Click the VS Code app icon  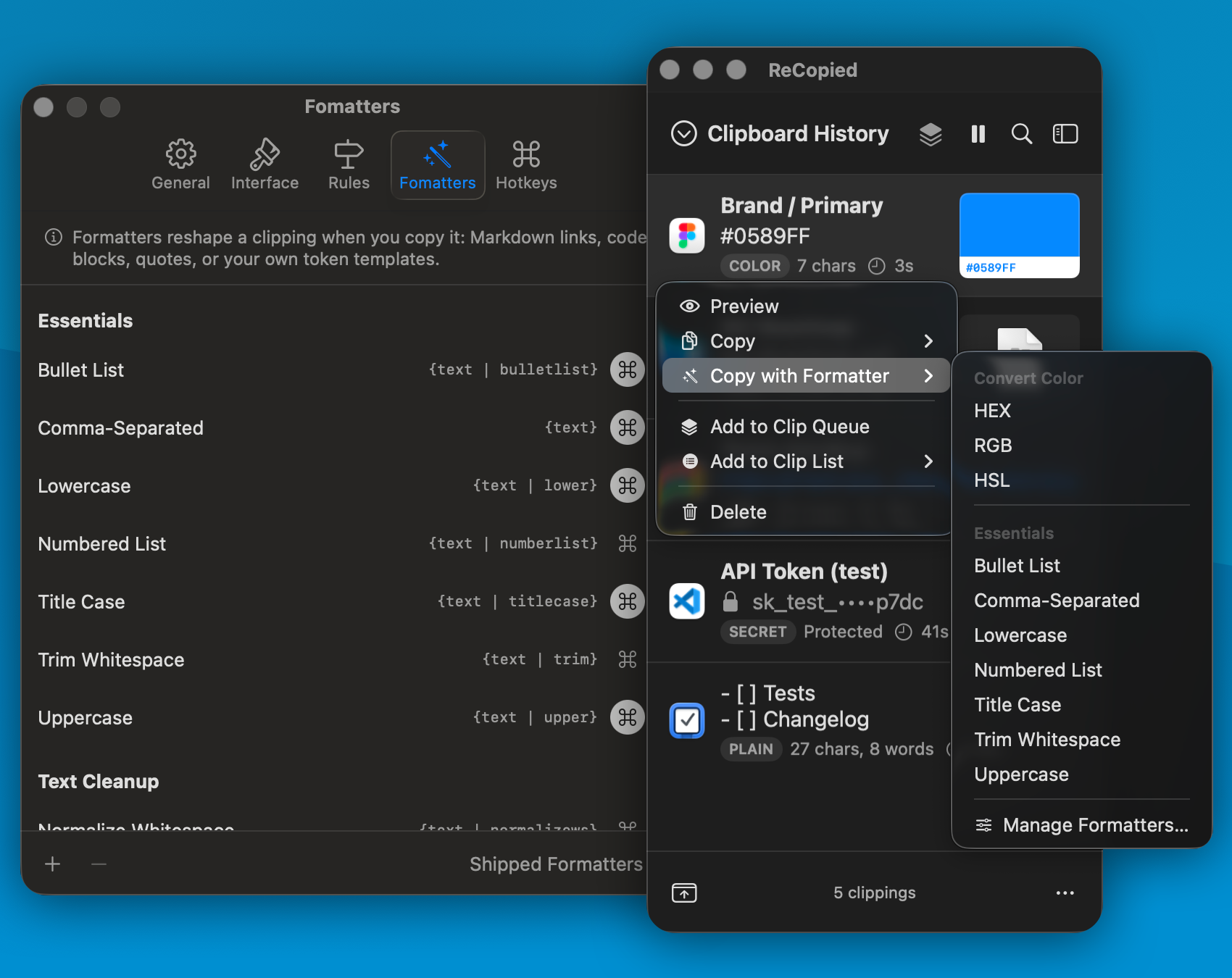(x=687, y=601)
